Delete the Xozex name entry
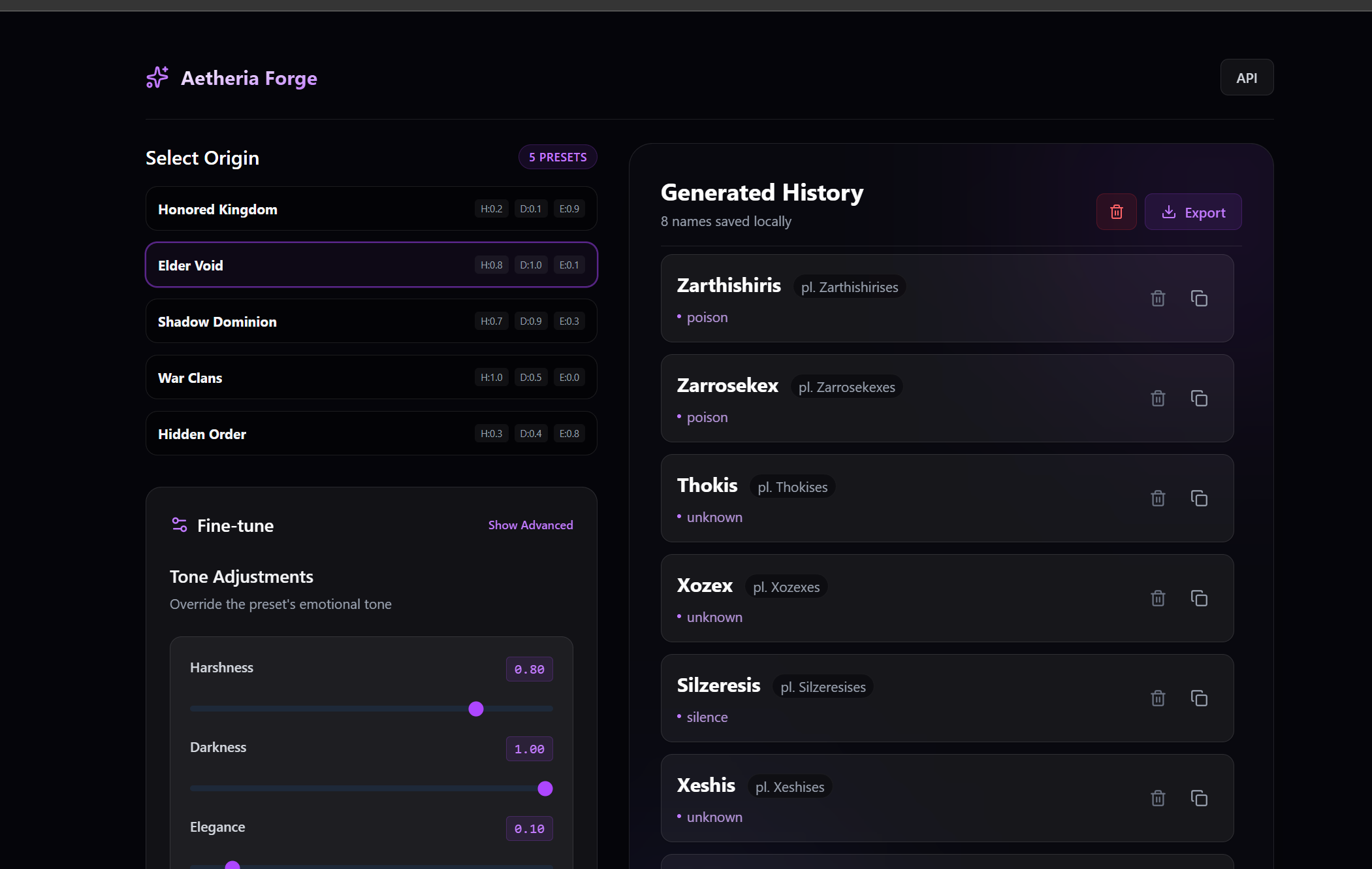Screen dimensions: 1372x869 click(1158, 598)
